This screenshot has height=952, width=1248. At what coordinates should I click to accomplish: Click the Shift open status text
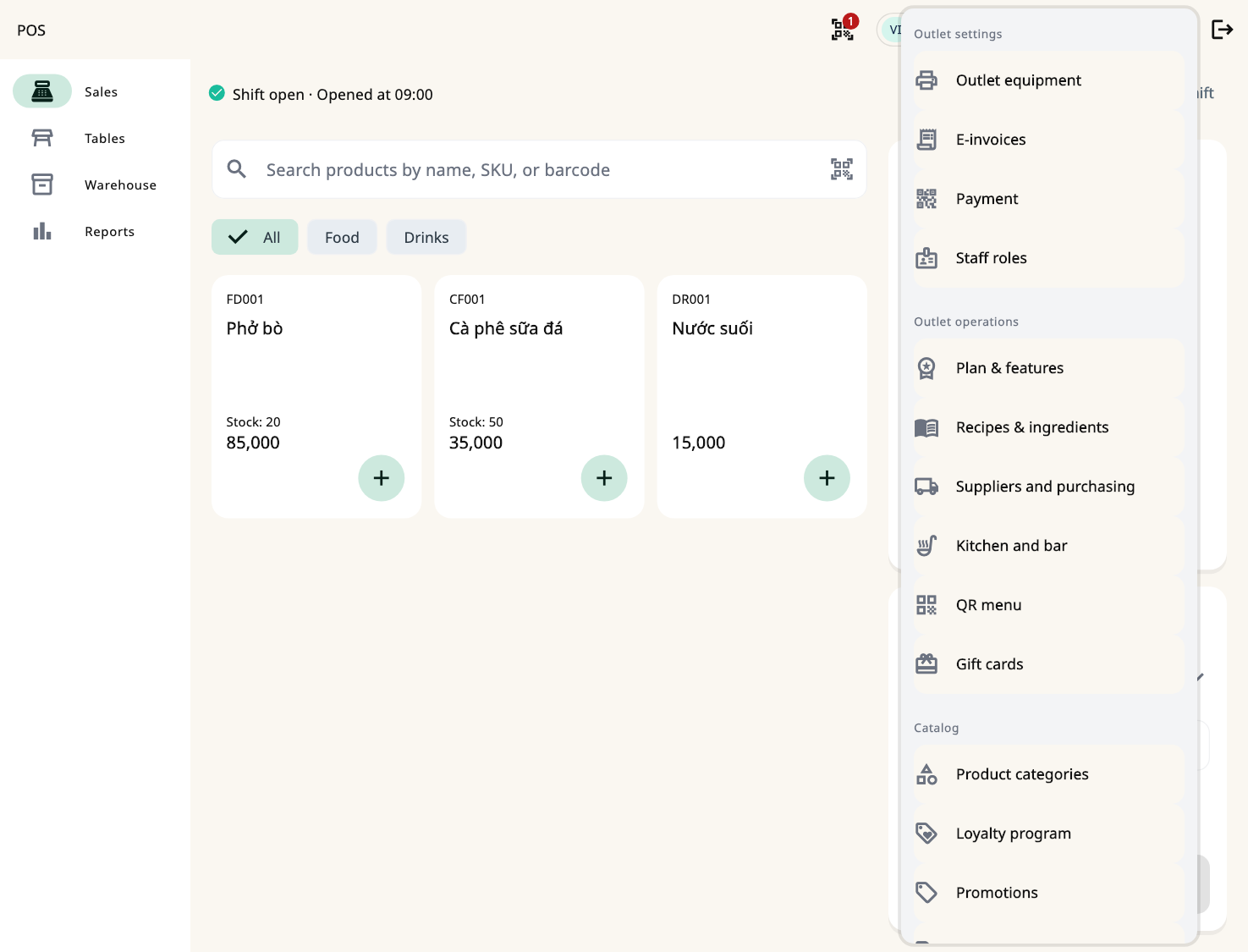(333, 94)
